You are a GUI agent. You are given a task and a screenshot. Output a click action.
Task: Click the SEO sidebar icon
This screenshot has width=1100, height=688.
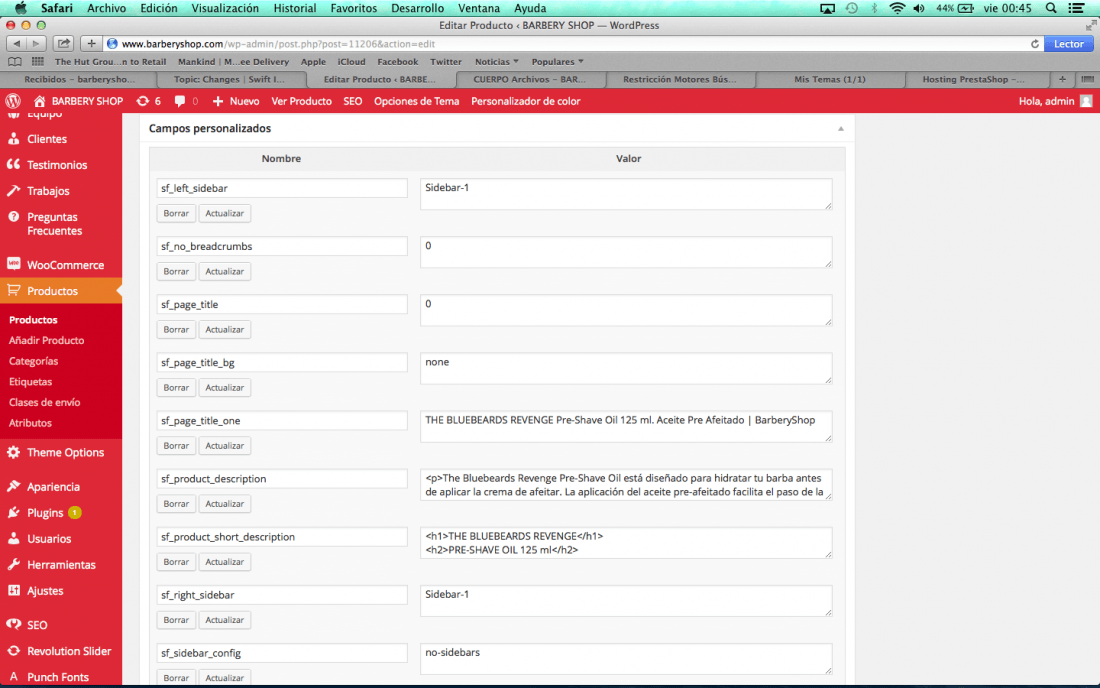click(13, 624)
